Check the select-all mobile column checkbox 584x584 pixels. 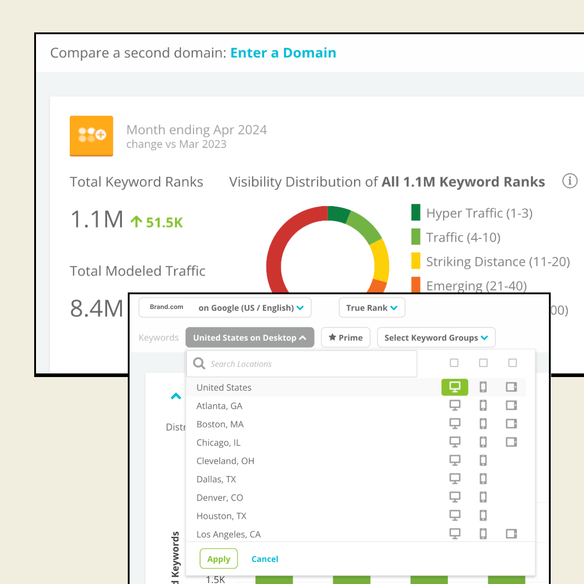coord(483,363)
